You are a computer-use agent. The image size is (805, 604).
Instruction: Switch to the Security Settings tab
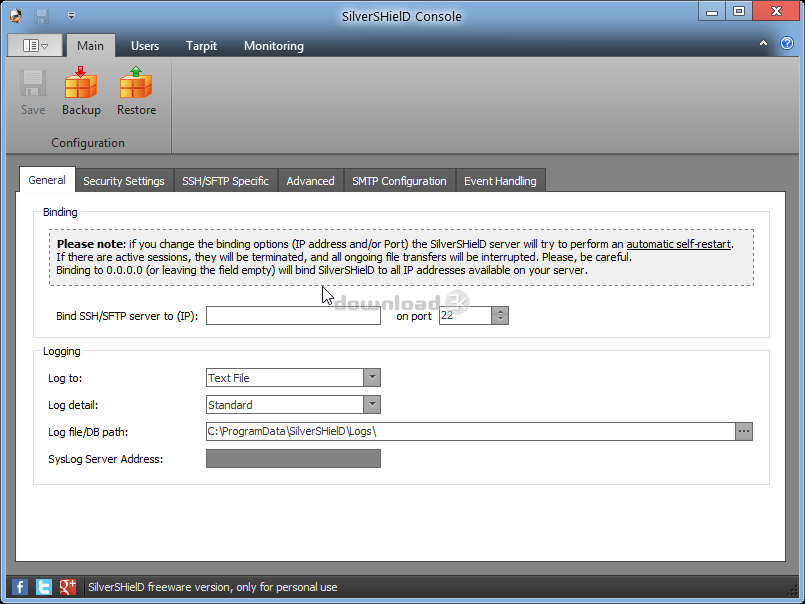point(124,181)
